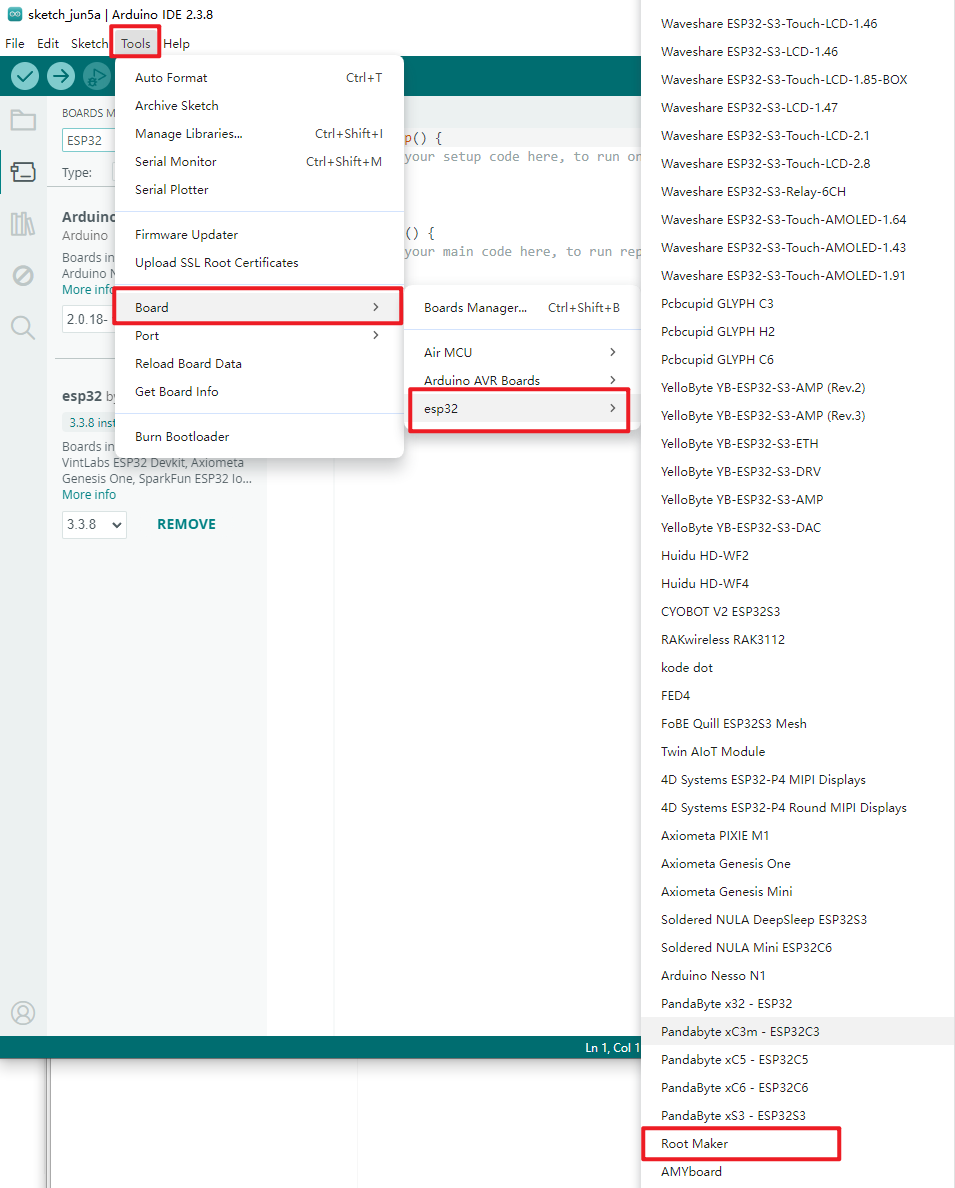
Task: Open the Tools menu
Action: coord(136,43)
